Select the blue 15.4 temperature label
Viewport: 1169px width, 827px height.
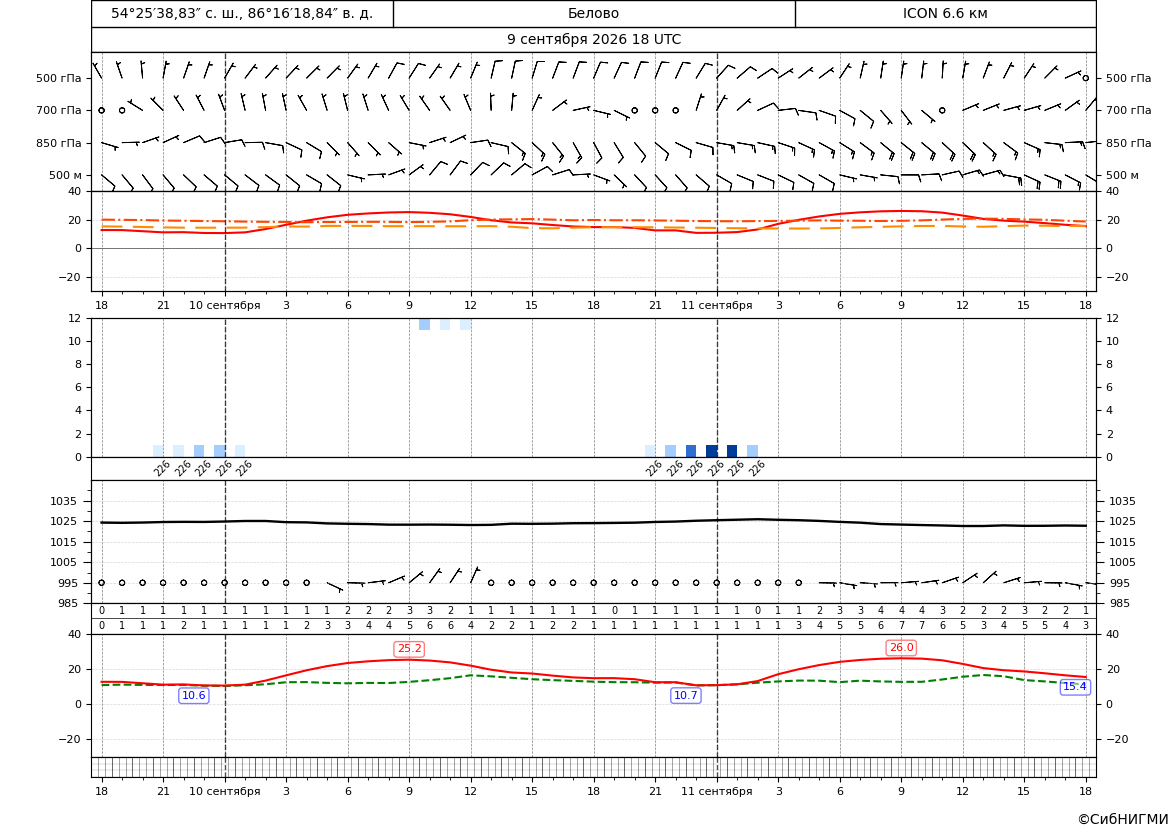pos(1074,687)
